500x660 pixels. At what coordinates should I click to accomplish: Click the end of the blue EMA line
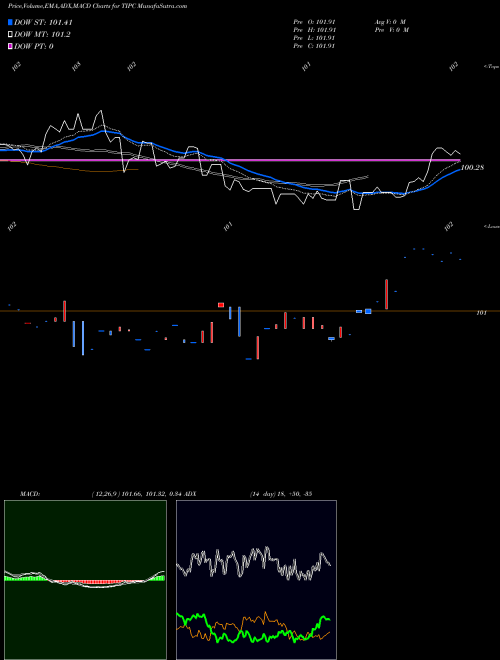pos(460,169)
